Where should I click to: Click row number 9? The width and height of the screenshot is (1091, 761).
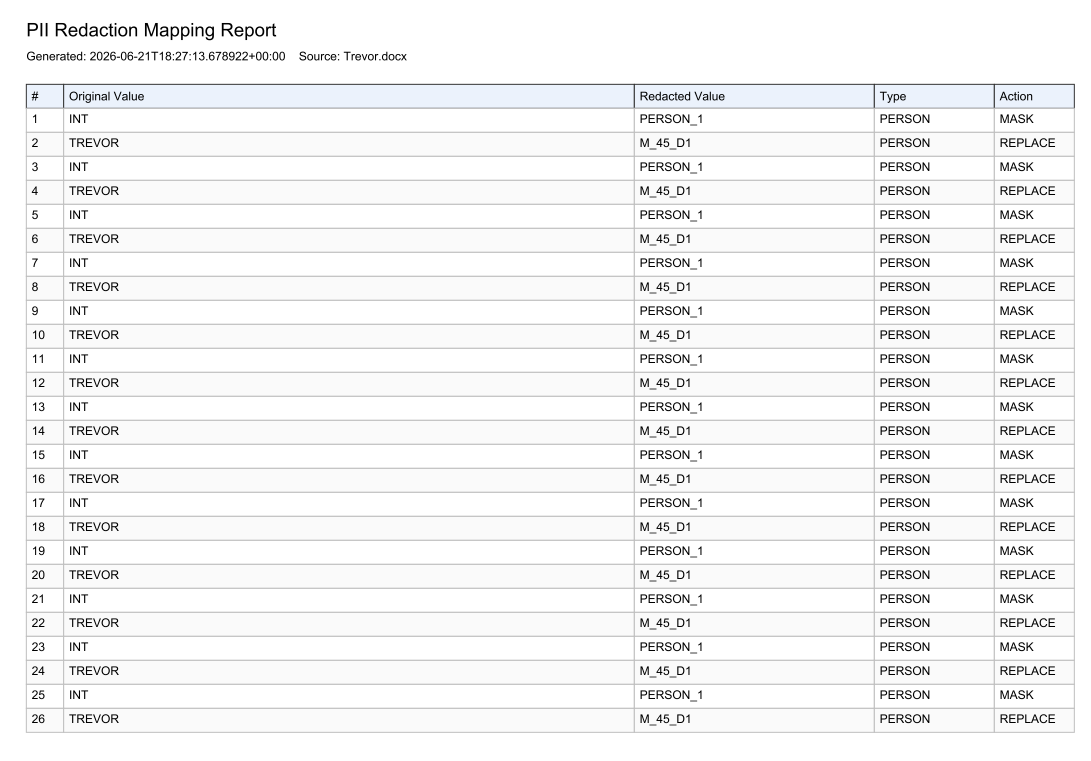[x=35, y=311]
